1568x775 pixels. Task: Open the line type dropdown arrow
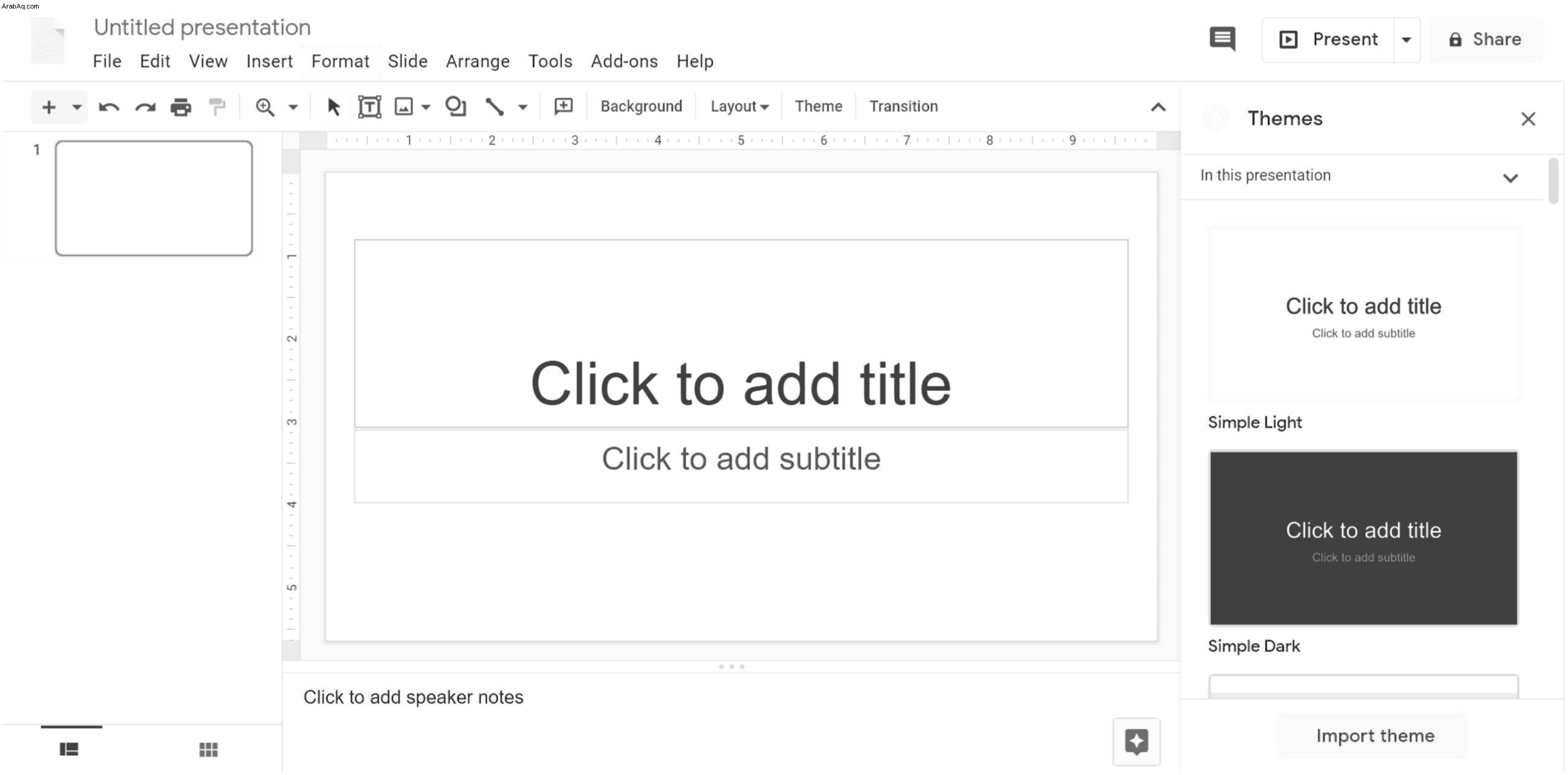522,107
